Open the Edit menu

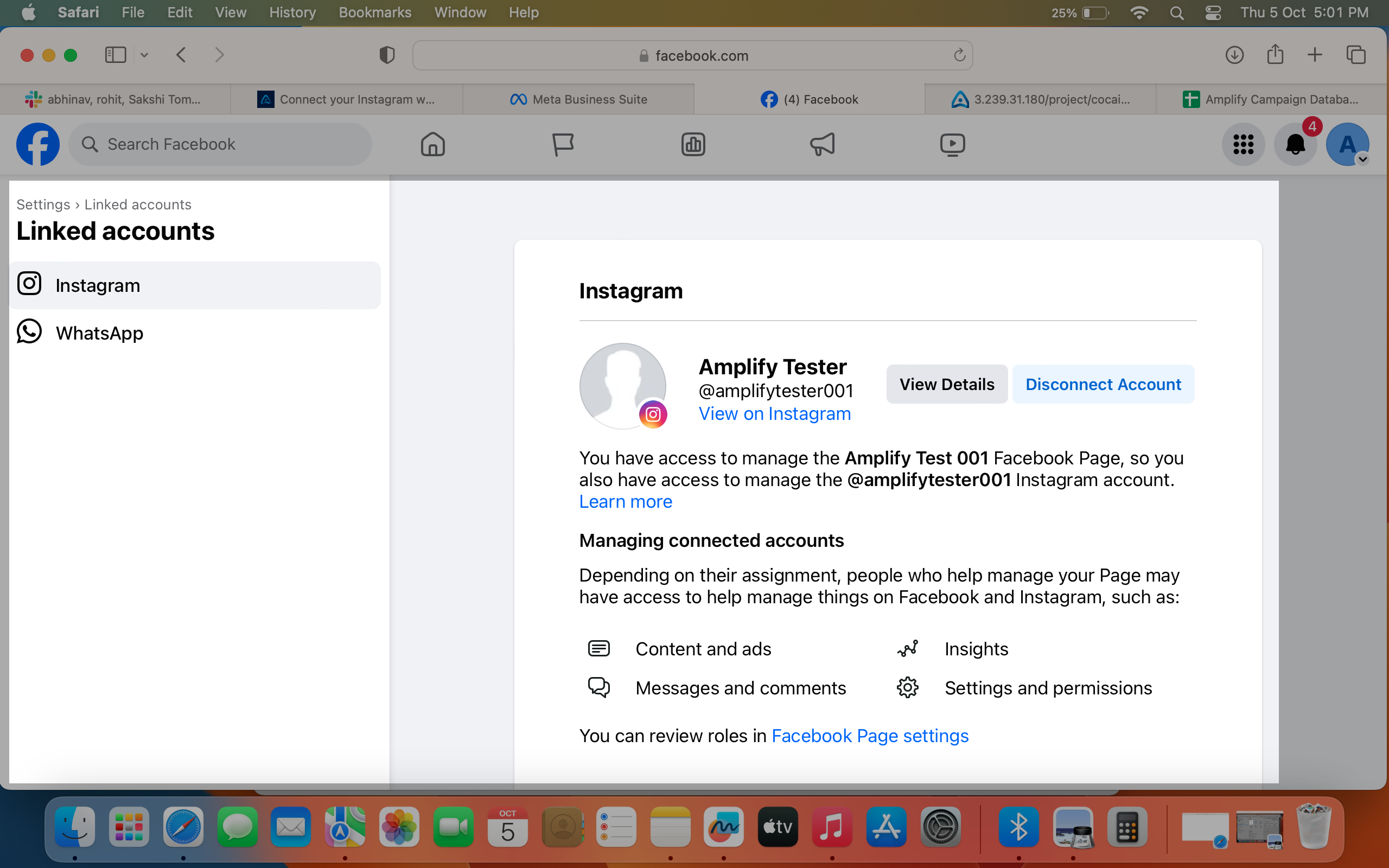click(x=180, y=12)
